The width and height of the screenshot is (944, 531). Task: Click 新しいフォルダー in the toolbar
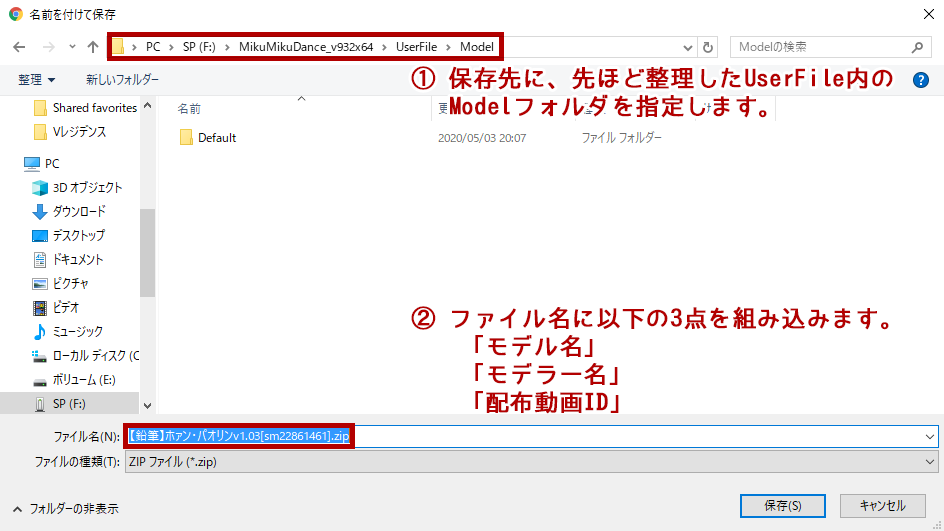(x=122, y=80)
